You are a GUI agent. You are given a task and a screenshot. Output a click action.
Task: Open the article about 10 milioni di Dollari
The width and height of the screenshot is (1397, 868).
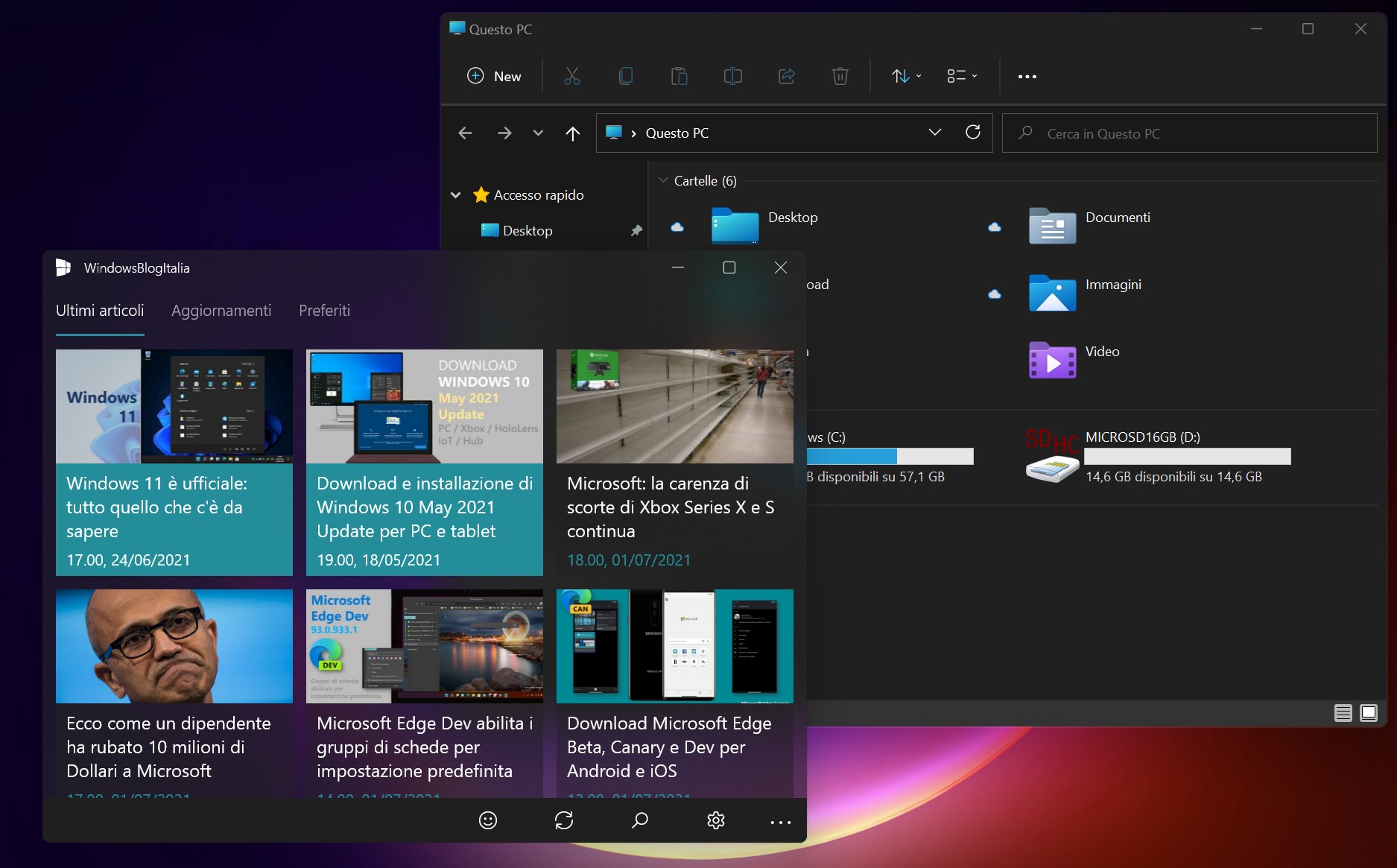(x=174, y=694)
